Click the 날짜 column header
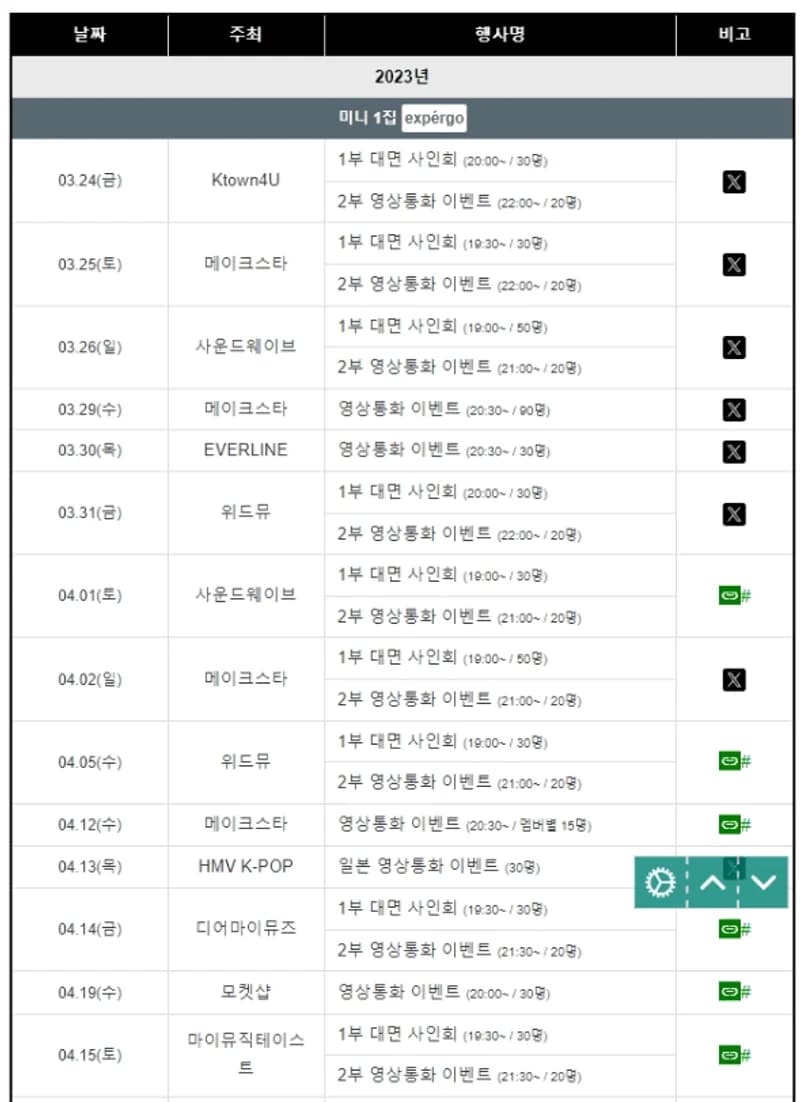This screenshot has width=800, height=1102. click(89, 34)
